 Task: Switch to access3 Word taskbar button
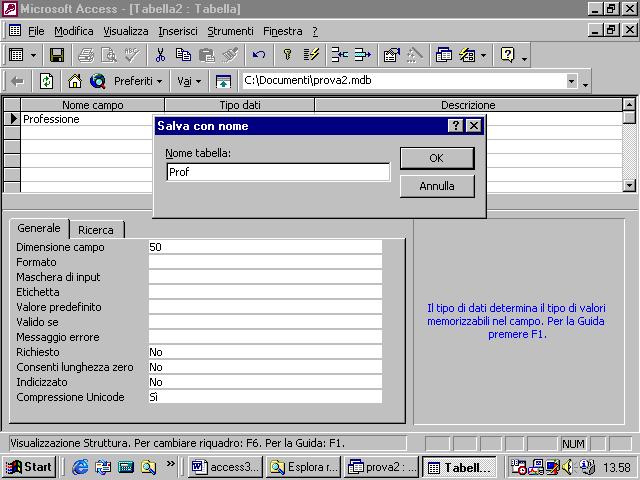[x=226, y=467]
